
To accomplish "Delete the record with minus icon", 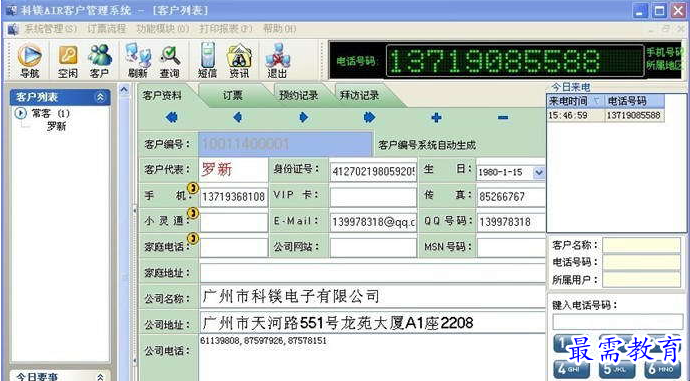I will [x=503, y=117].
